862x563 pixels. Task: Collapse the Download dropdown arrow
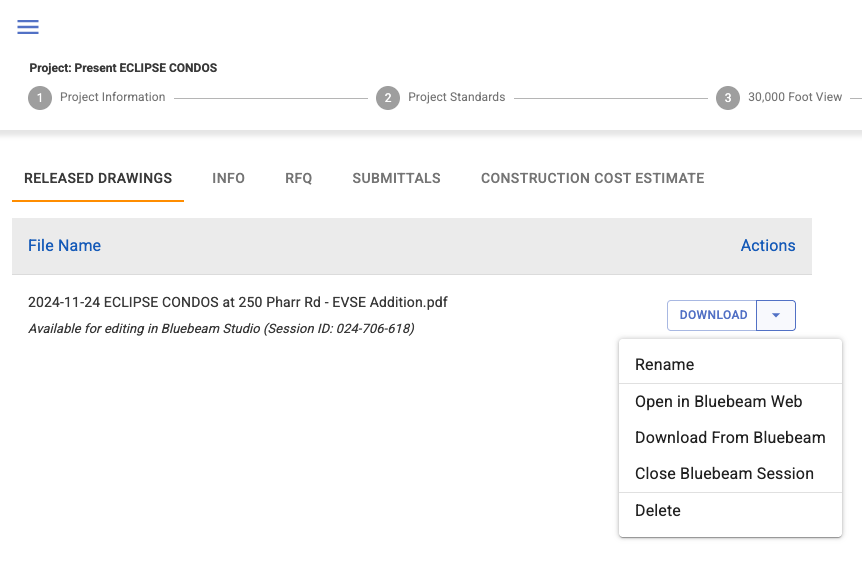[x=776, y=315]
